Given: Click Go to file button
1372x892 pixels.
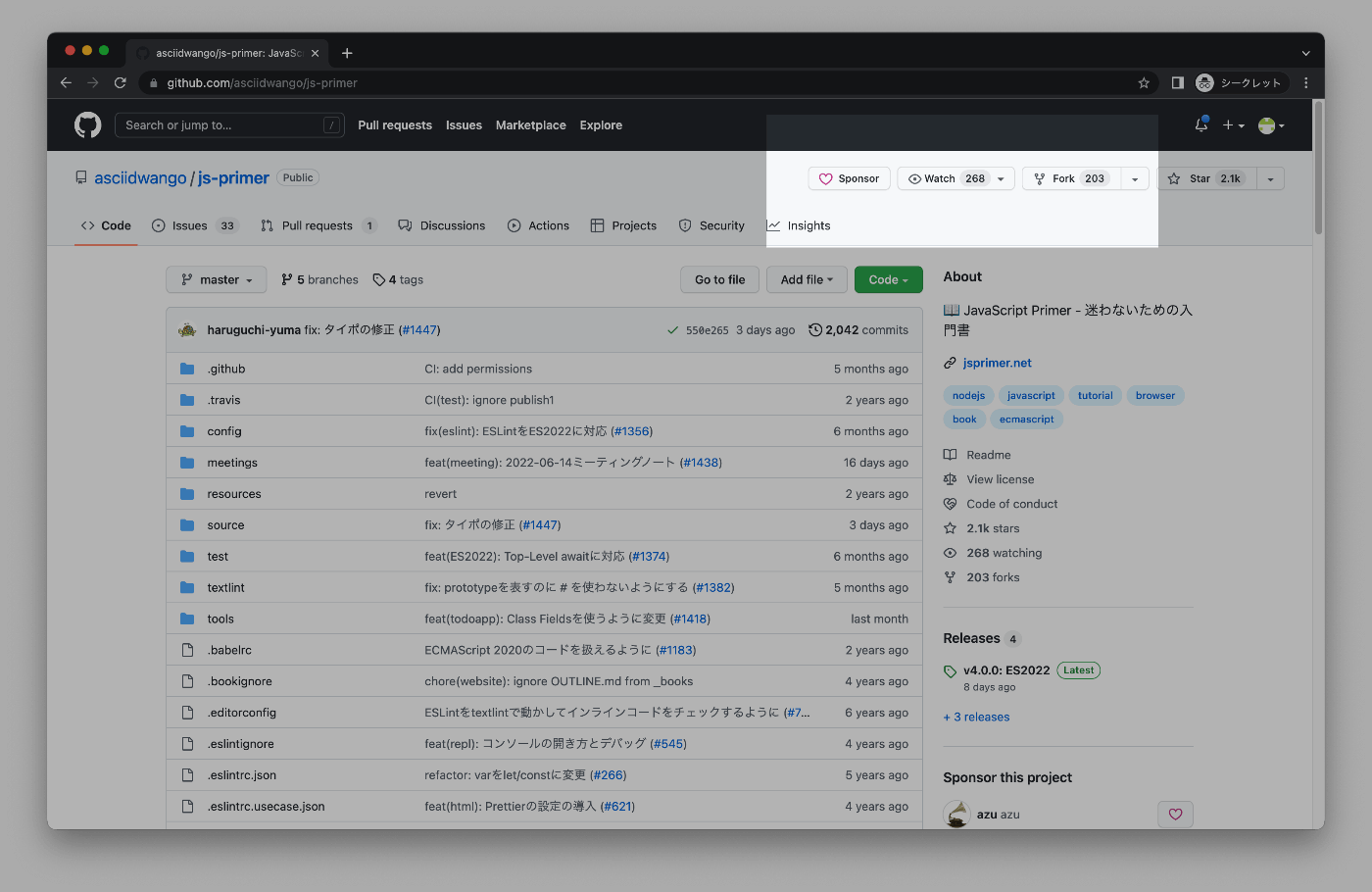Looking at the screenshot, I should click(x=720, y=279).
